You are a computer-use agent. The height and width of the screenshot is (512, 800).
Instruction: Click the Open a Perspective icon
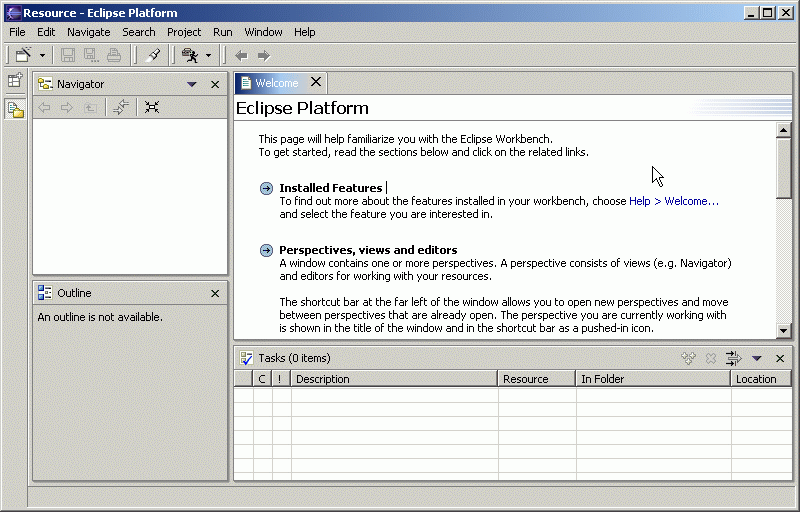click(15, 82)
